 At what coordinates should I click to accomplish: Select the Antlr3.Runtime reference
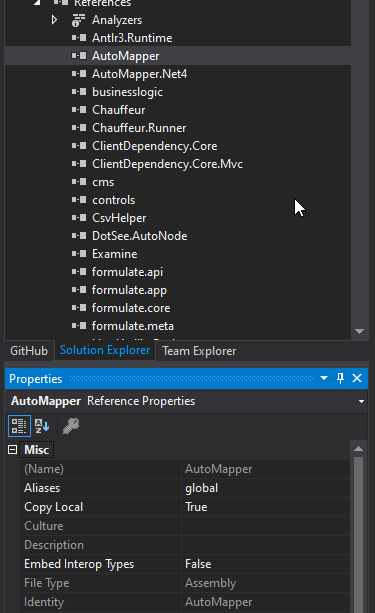(132, 38)
